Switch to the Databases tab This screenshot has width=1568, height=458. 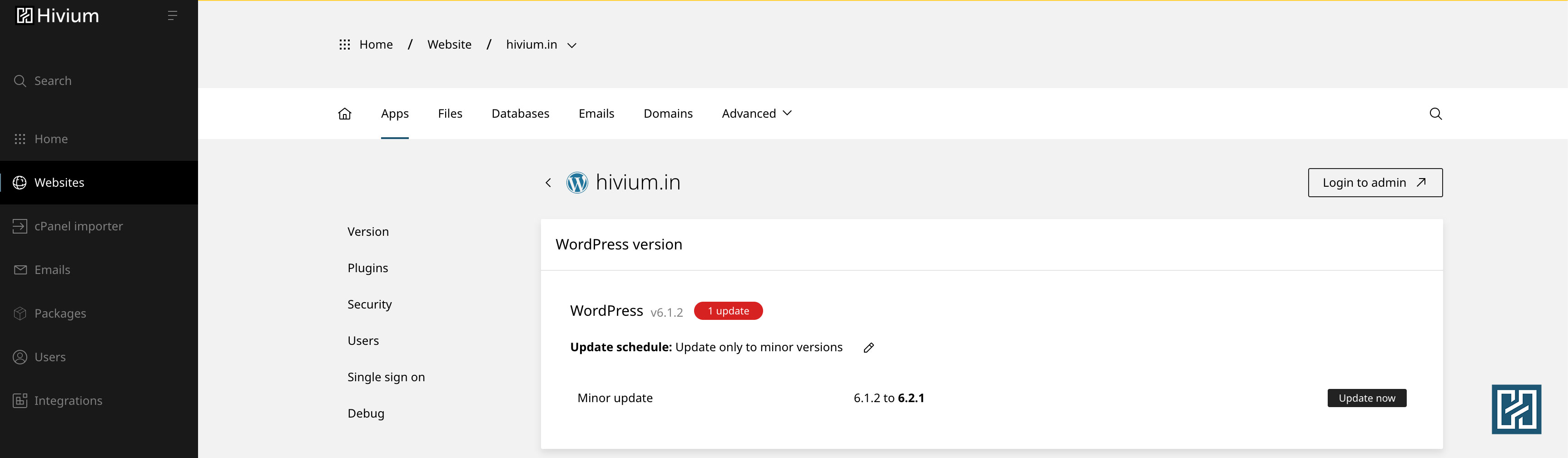520,114
